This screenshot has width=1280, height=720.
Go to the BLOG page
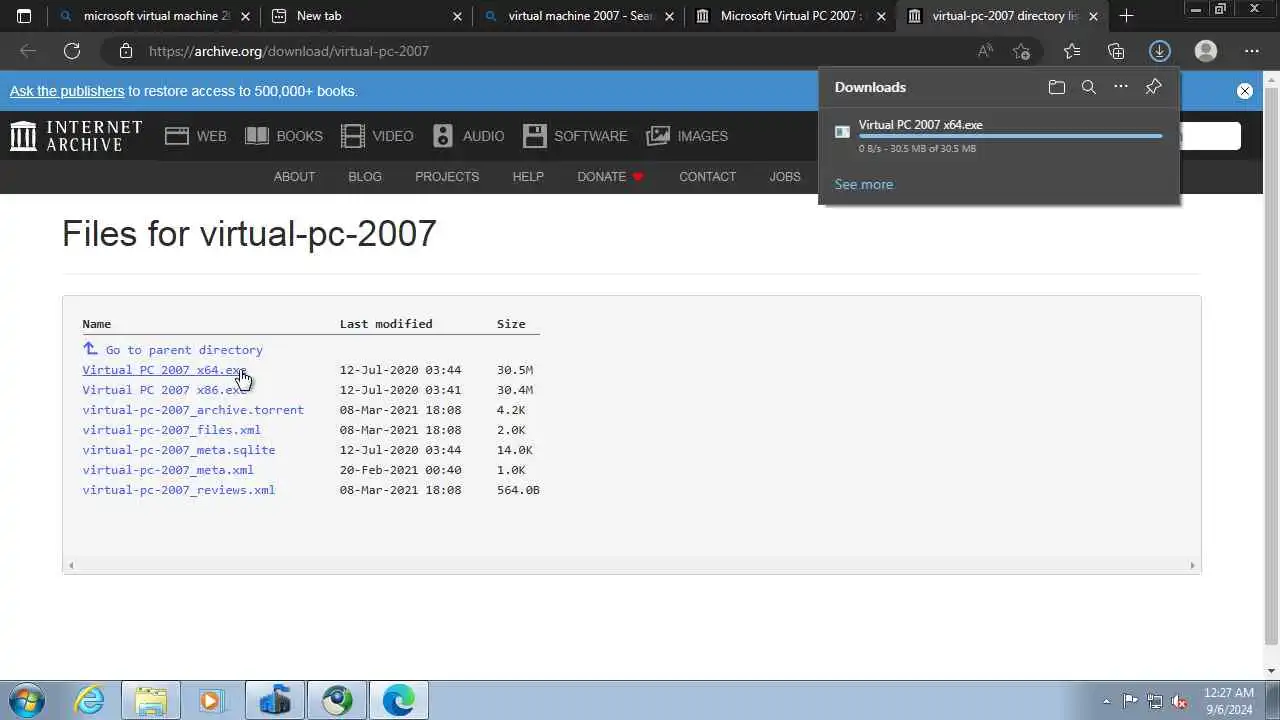pos(365,177)
